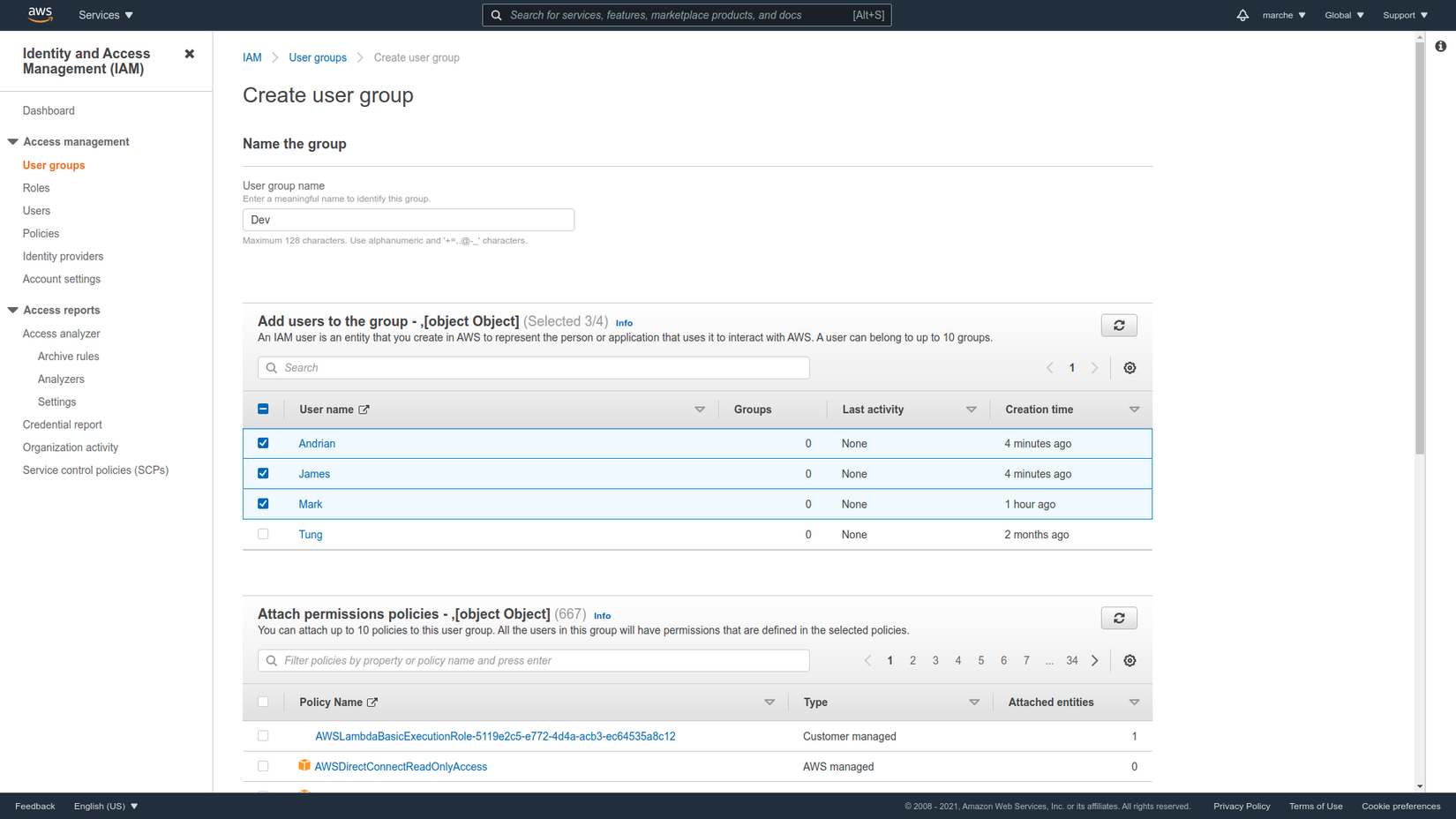Go to policies page 2
1456x819 pixels.
(912, 661)
